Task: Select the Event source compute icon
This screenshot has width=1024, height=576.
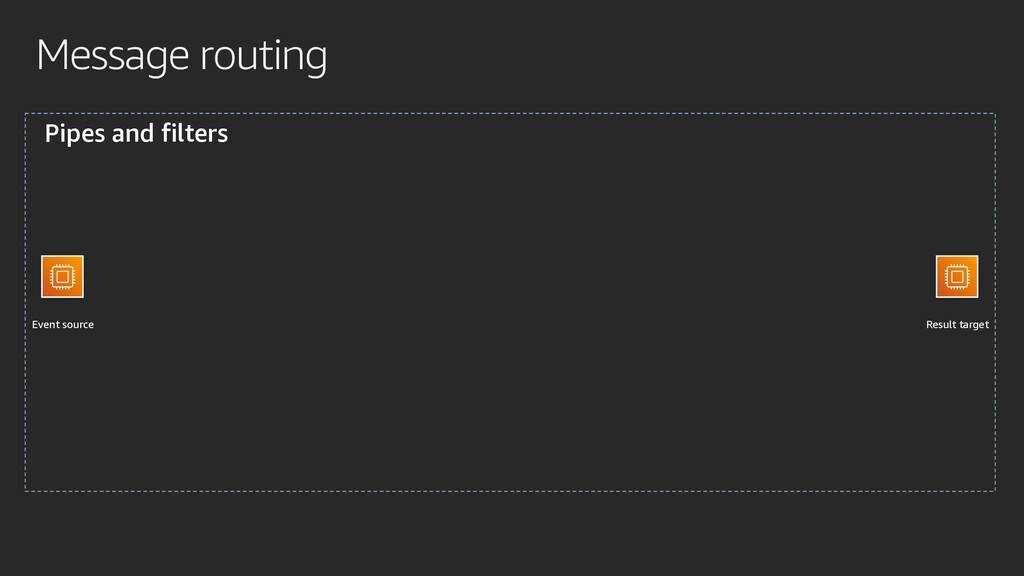Action: pos(62,276)
